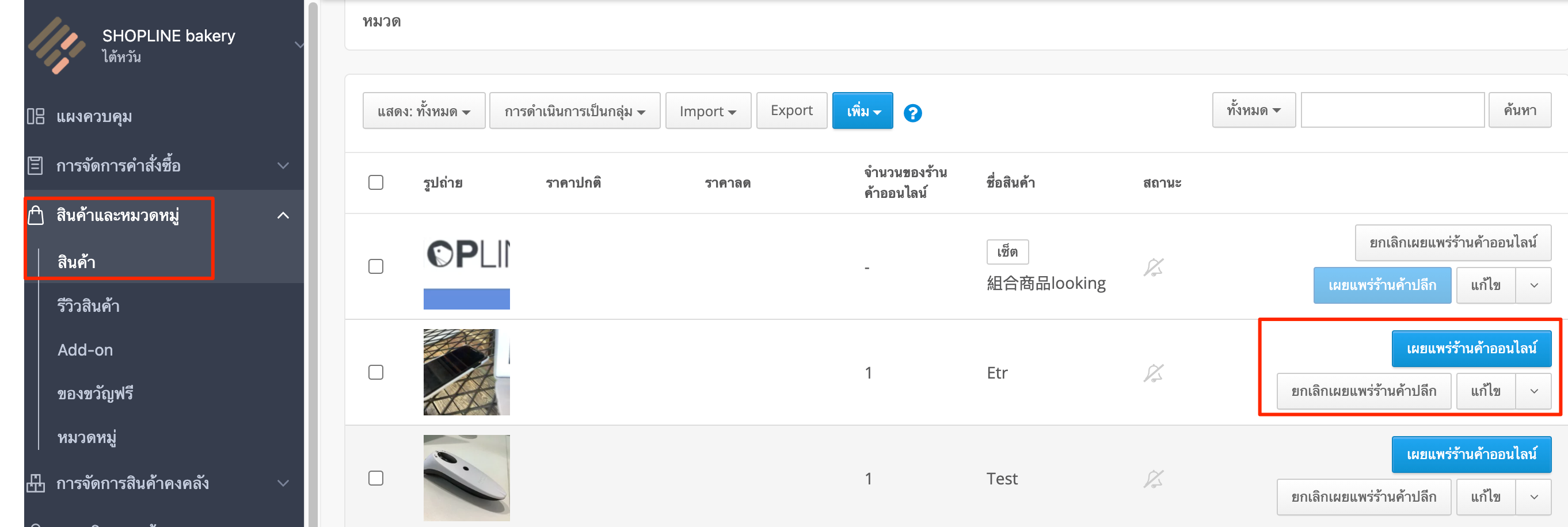
Task: Open the Test product thumbnail
Action: (x=467, y=478)
